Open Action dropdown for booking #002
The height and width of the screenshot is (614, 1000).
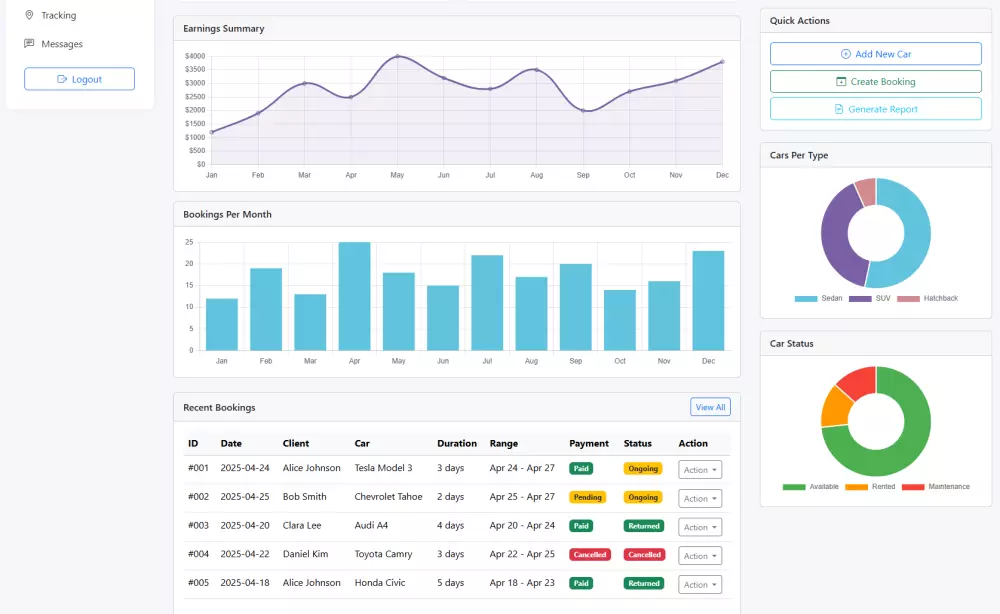point(700,499)
